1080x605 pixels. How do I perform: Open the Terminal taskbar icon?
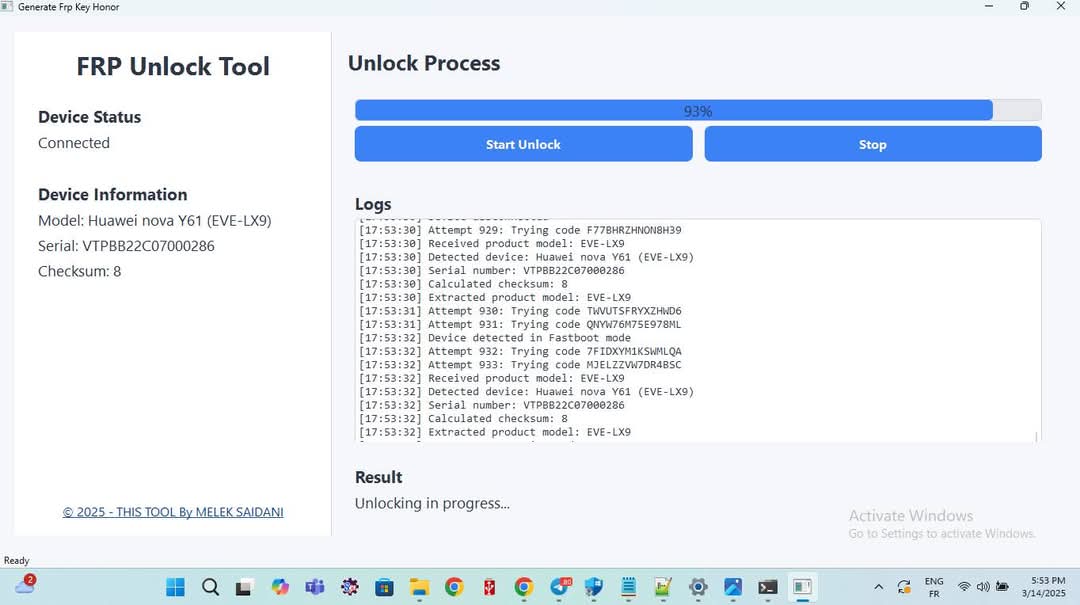pyautogui.click(x=768, y=587)
